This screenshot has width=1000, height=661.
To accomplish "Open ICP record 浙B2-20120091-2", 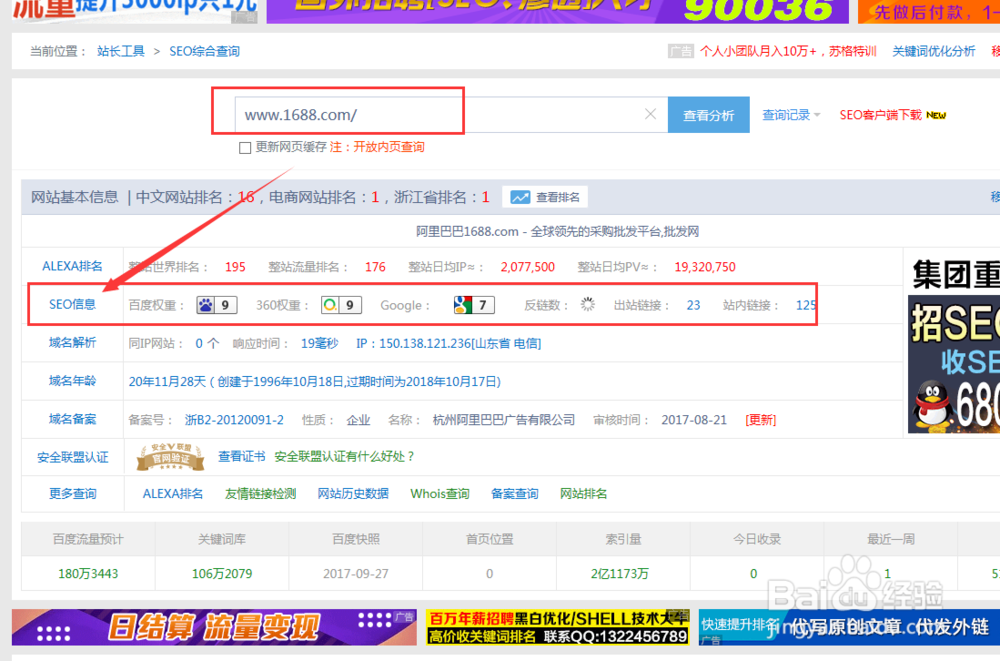I will click(x=234, y=420).
